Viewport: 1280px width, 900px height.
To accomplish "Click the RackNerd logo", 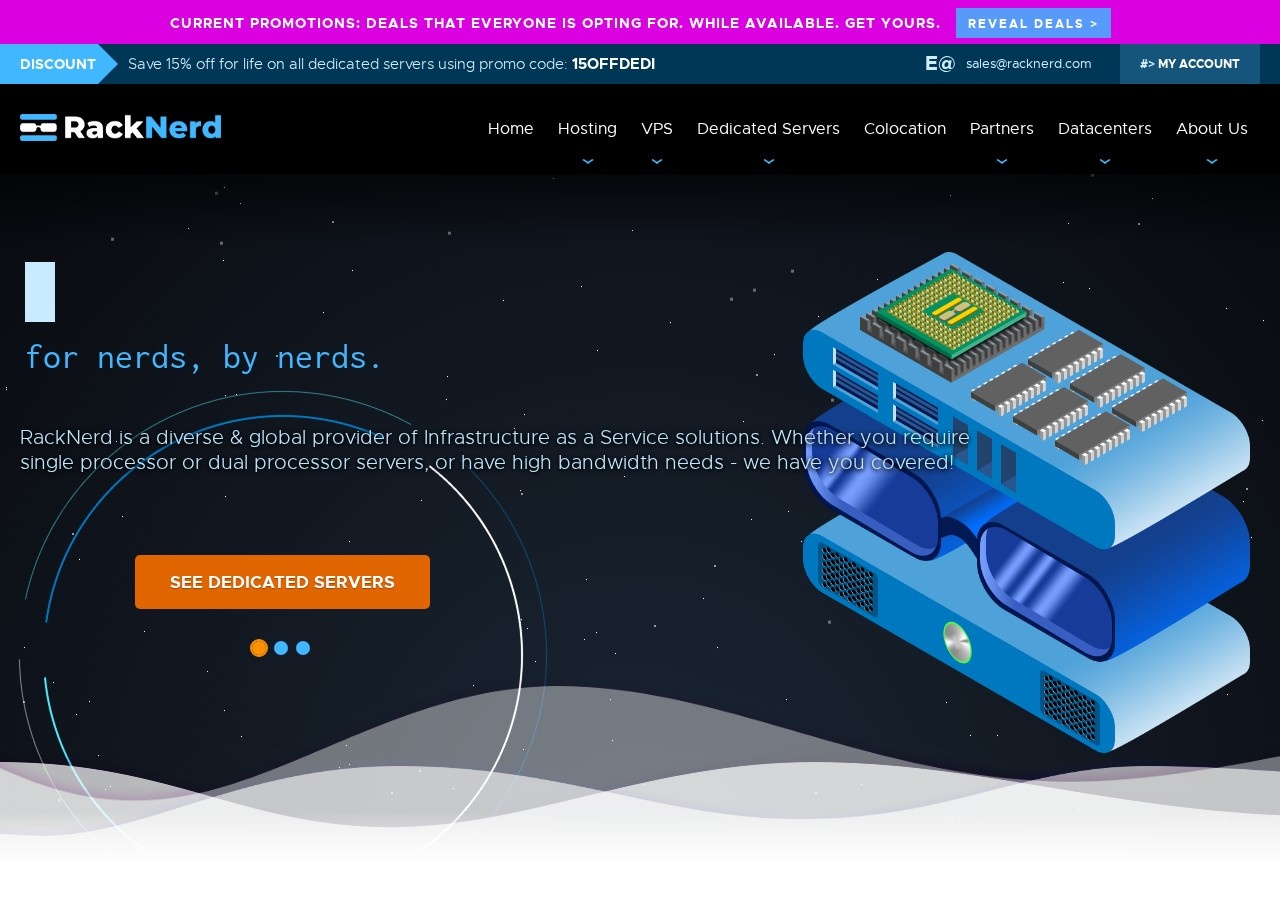I will (121, 127).
